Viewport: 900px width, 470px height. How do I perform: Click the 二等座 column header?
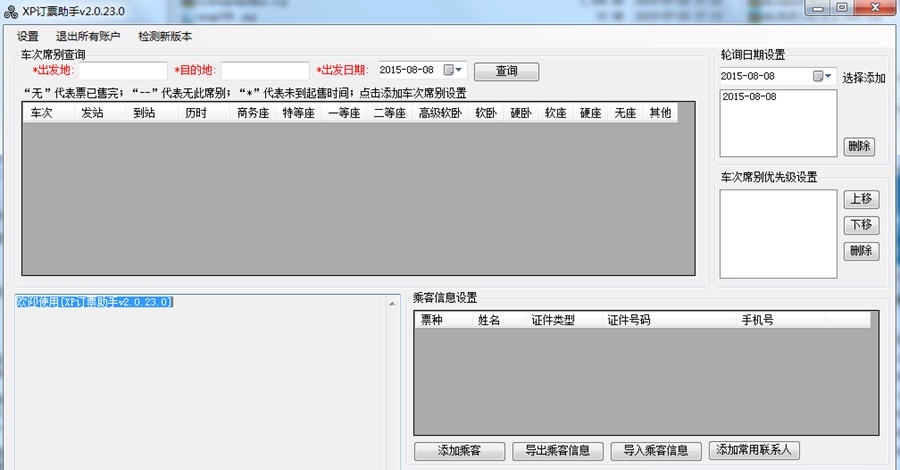390,113
